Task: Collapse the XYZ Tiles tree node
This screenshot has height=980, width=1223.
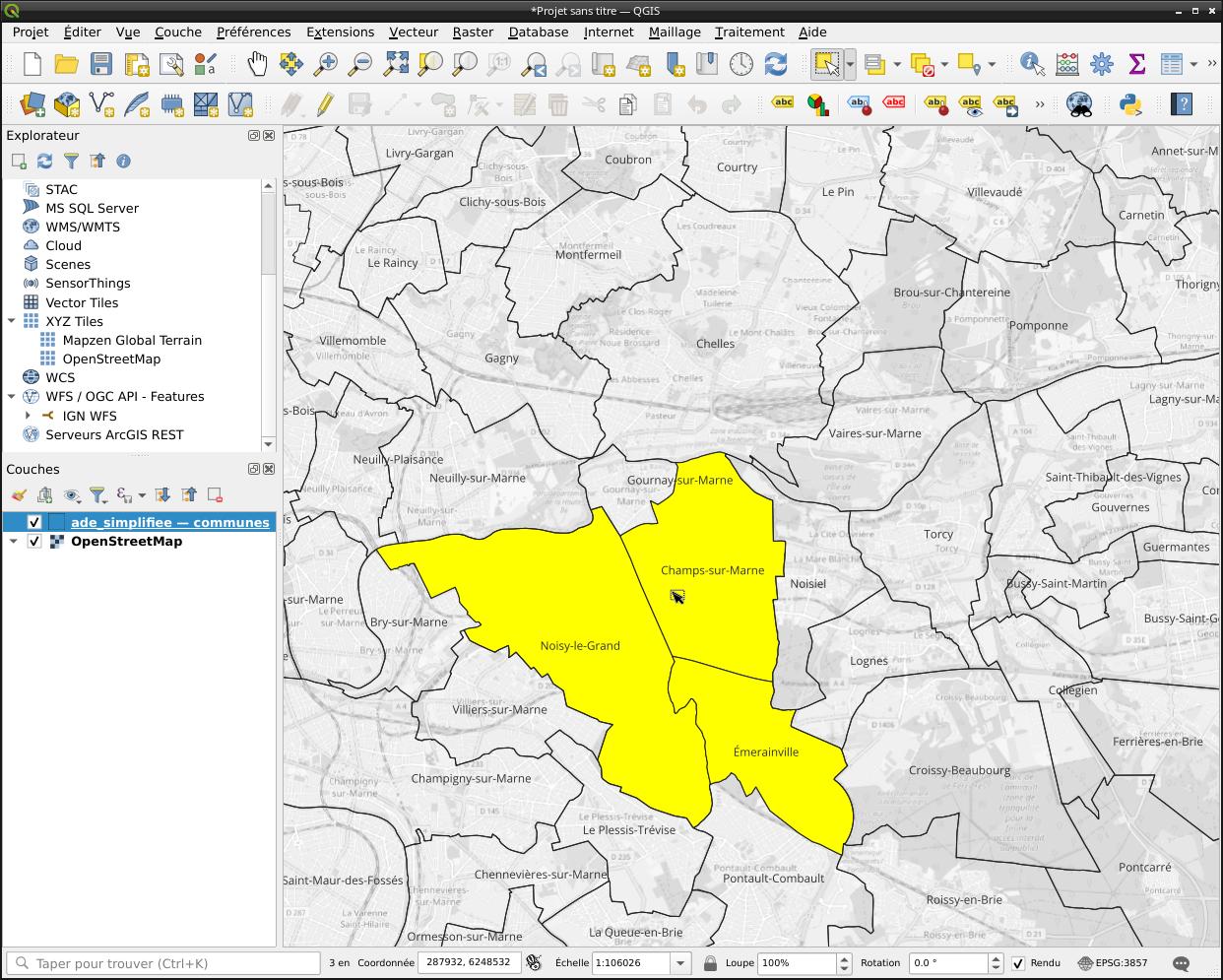Action: 12,321
